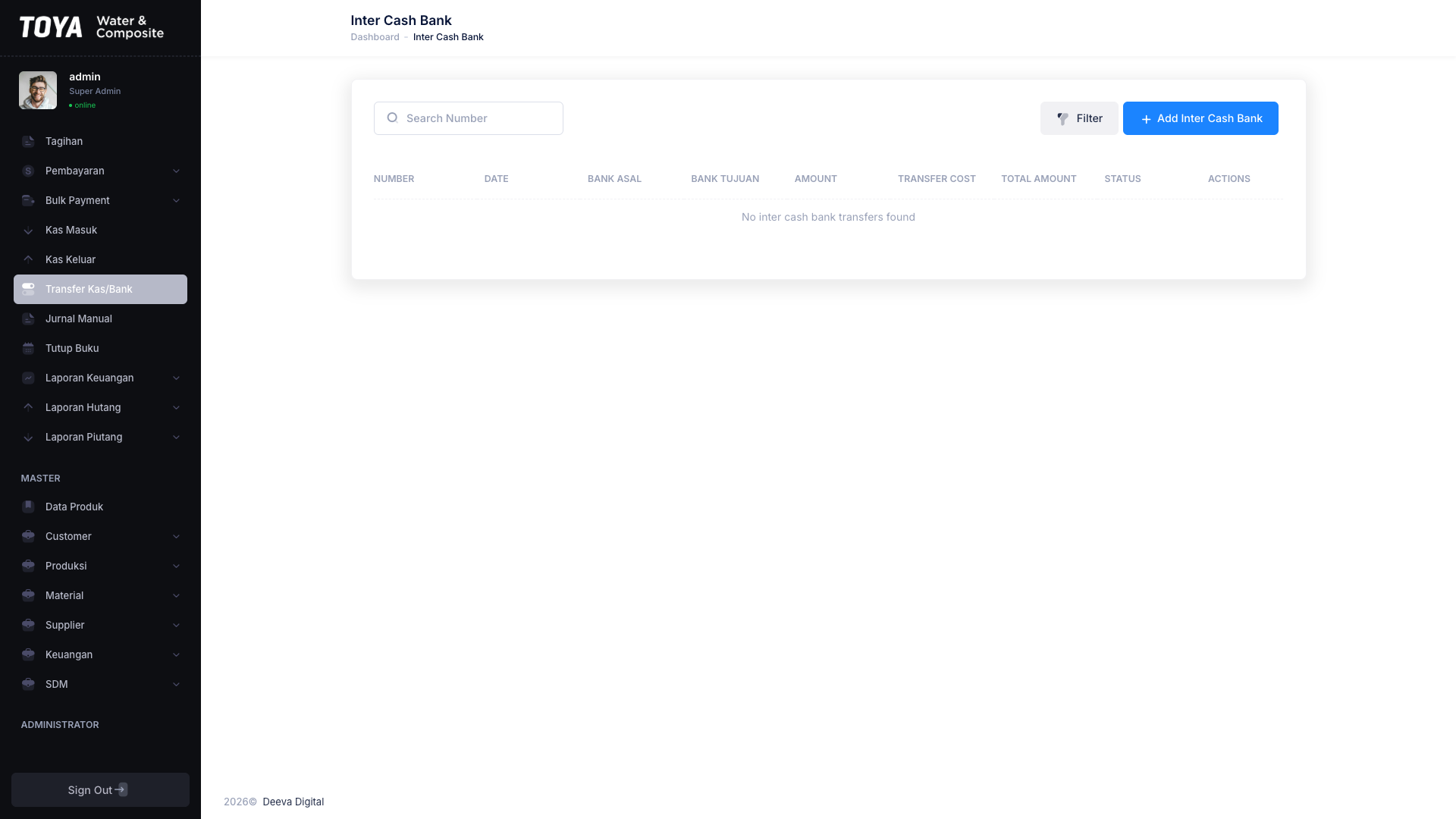Viewport: 1456px width, 819px height.
Task: Open the Kas Keluar menu item
Action: click(100, 260)
